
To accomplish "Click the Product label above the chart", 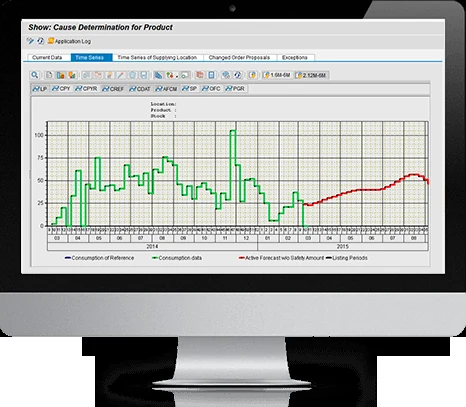I will 161,110.
